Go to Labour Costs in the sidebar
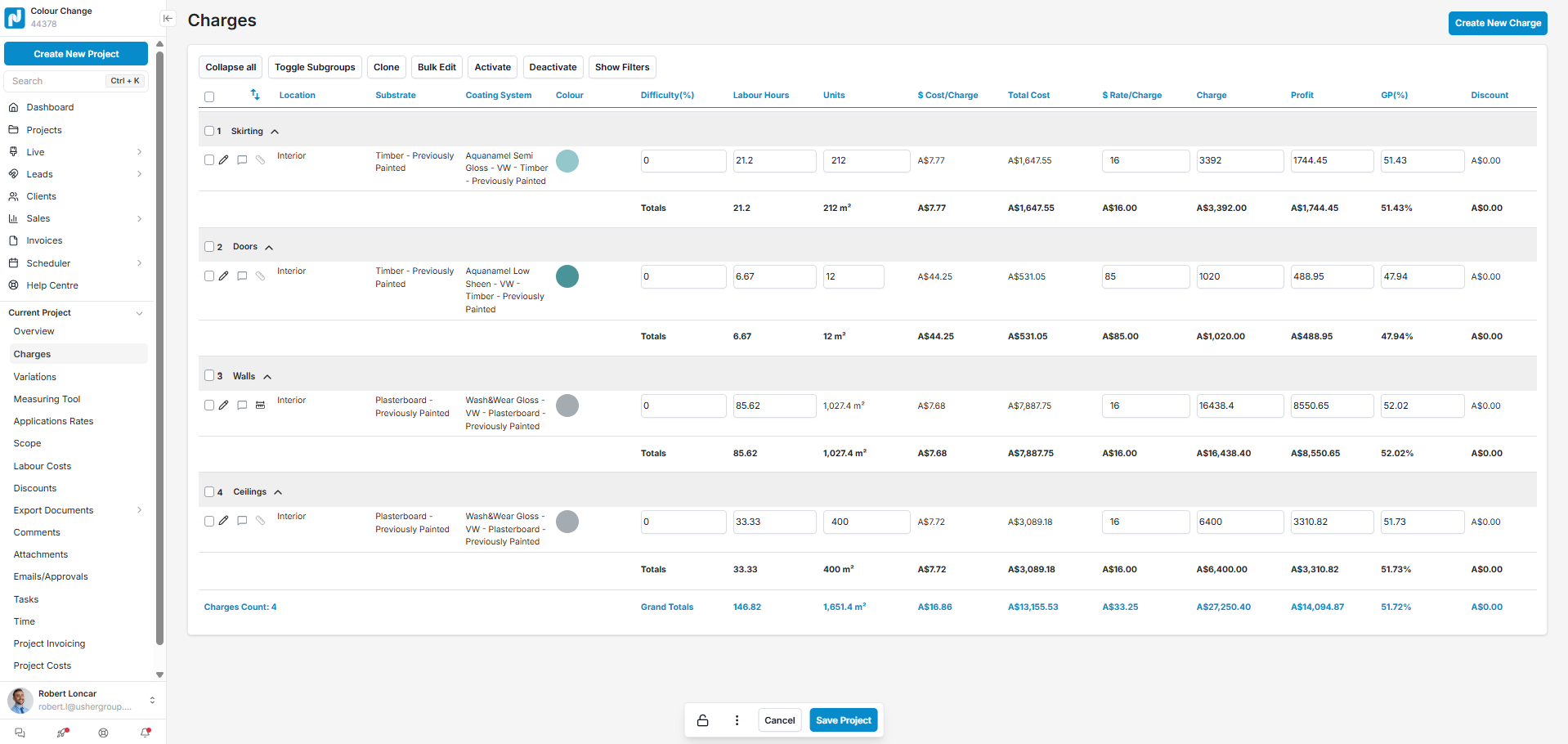This screenshot has width=1568, height=744. coord(43,466)
